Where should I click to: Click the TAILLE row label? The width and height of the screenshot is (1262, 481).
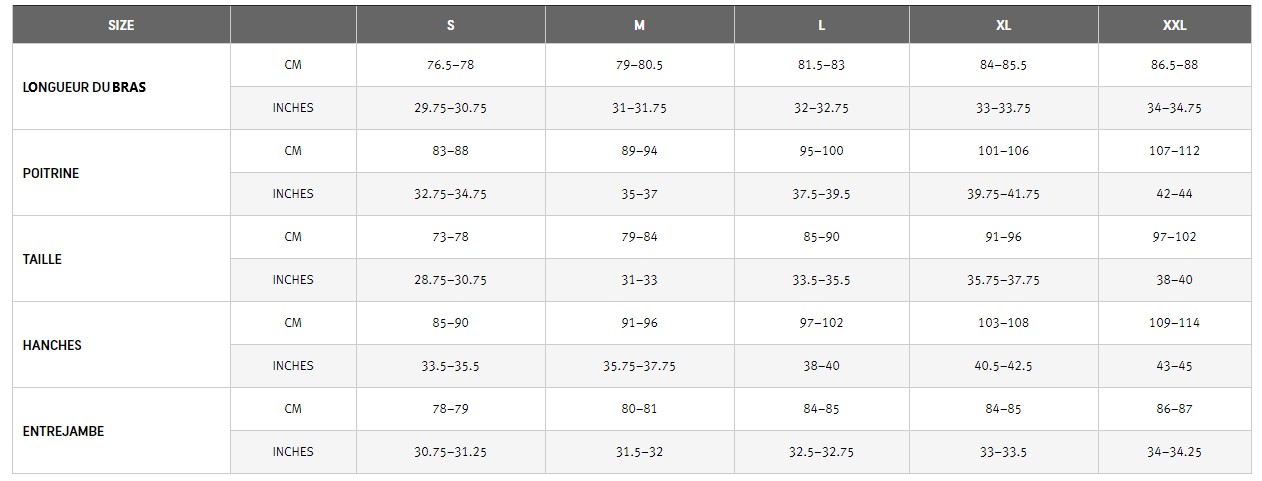pyautogui.click(x=42, y=259)
